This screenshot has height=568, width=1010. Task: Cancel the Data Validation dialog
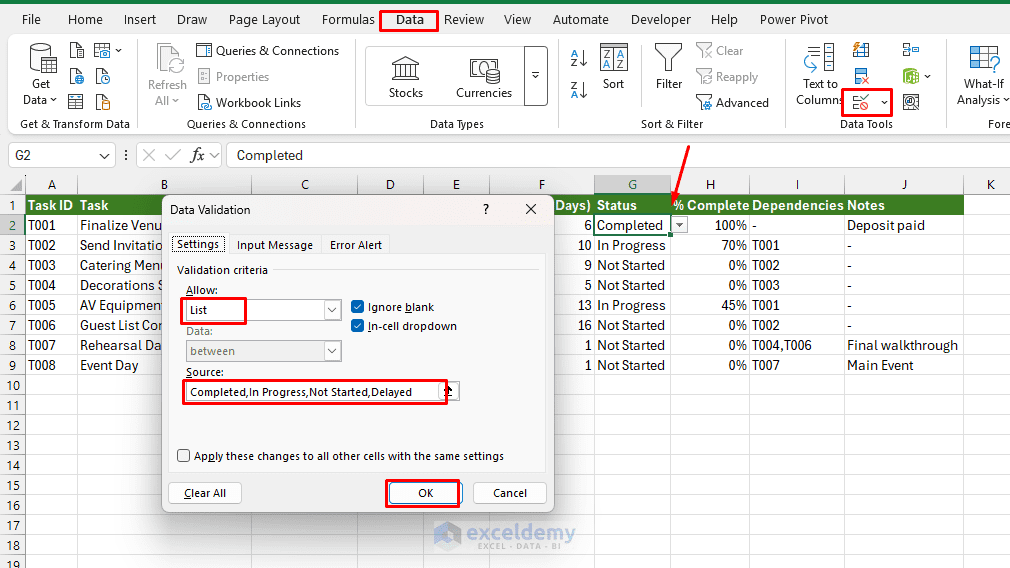pyautogui.click(x=510, y=493)
